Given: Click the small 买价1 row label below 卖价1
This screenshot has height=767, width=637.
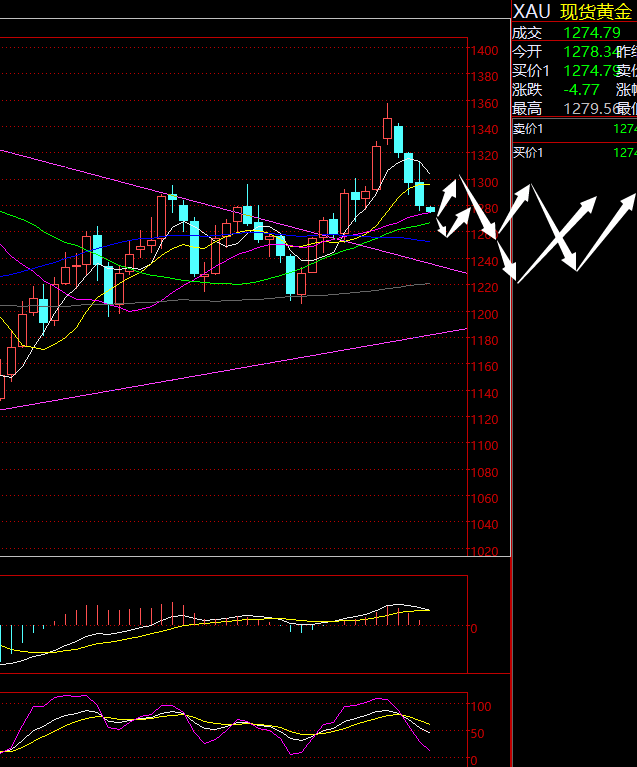Looking at the screenshot, I should [528, 153].
